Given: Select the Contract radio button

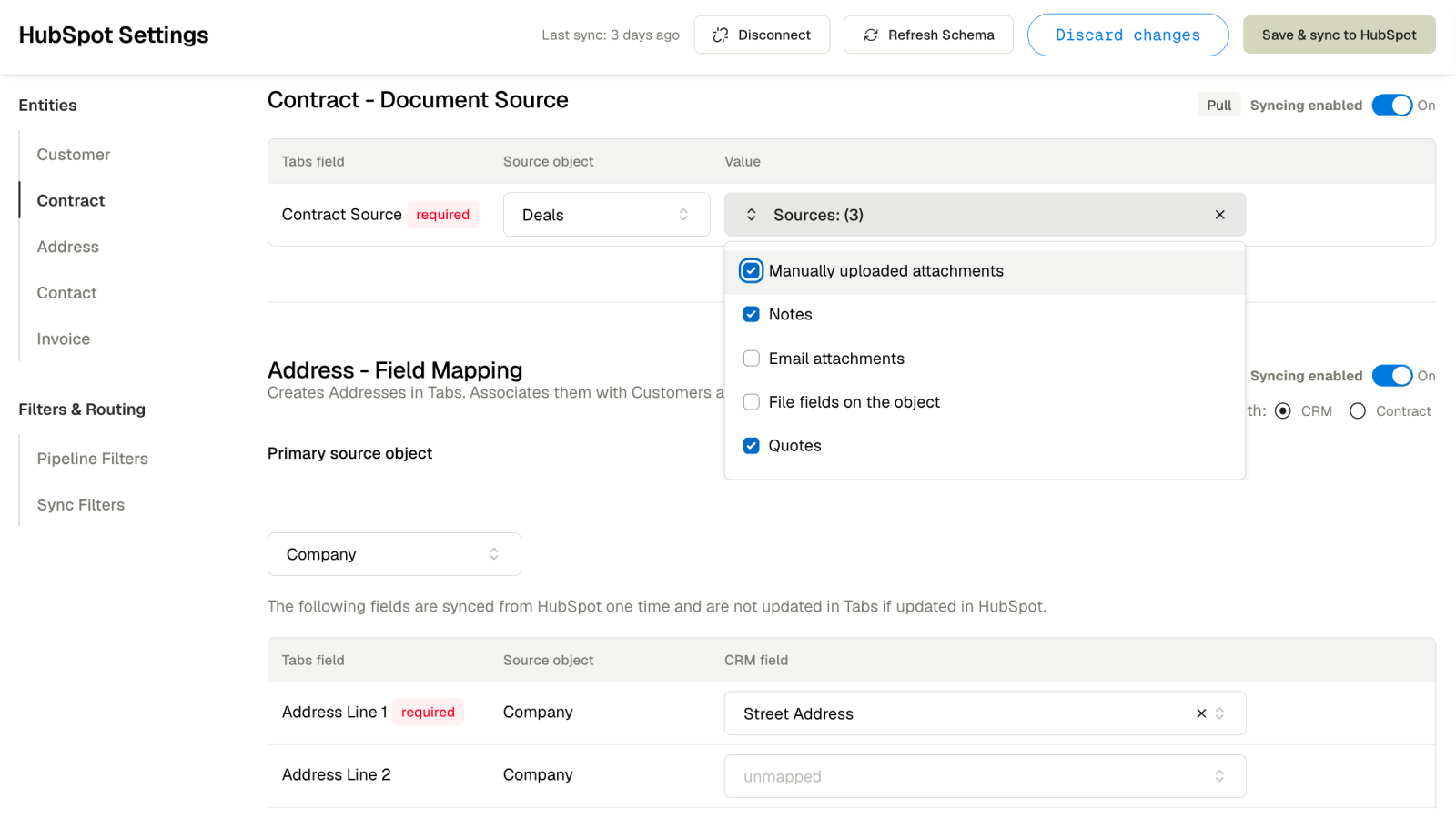Looking at the screenshot, I should (x=1358, y=411).
